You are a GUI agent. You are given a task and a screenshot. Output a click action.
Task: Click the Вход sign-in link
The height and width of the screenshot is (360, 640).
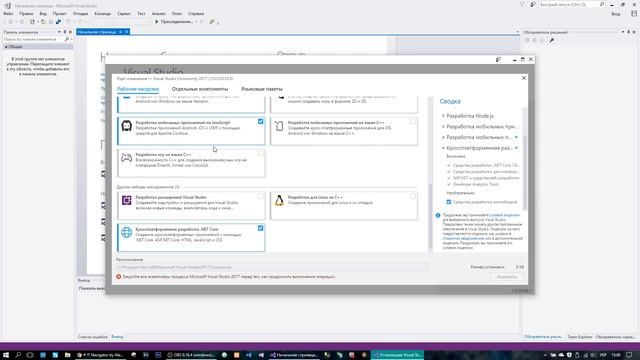tap(616, 13)
